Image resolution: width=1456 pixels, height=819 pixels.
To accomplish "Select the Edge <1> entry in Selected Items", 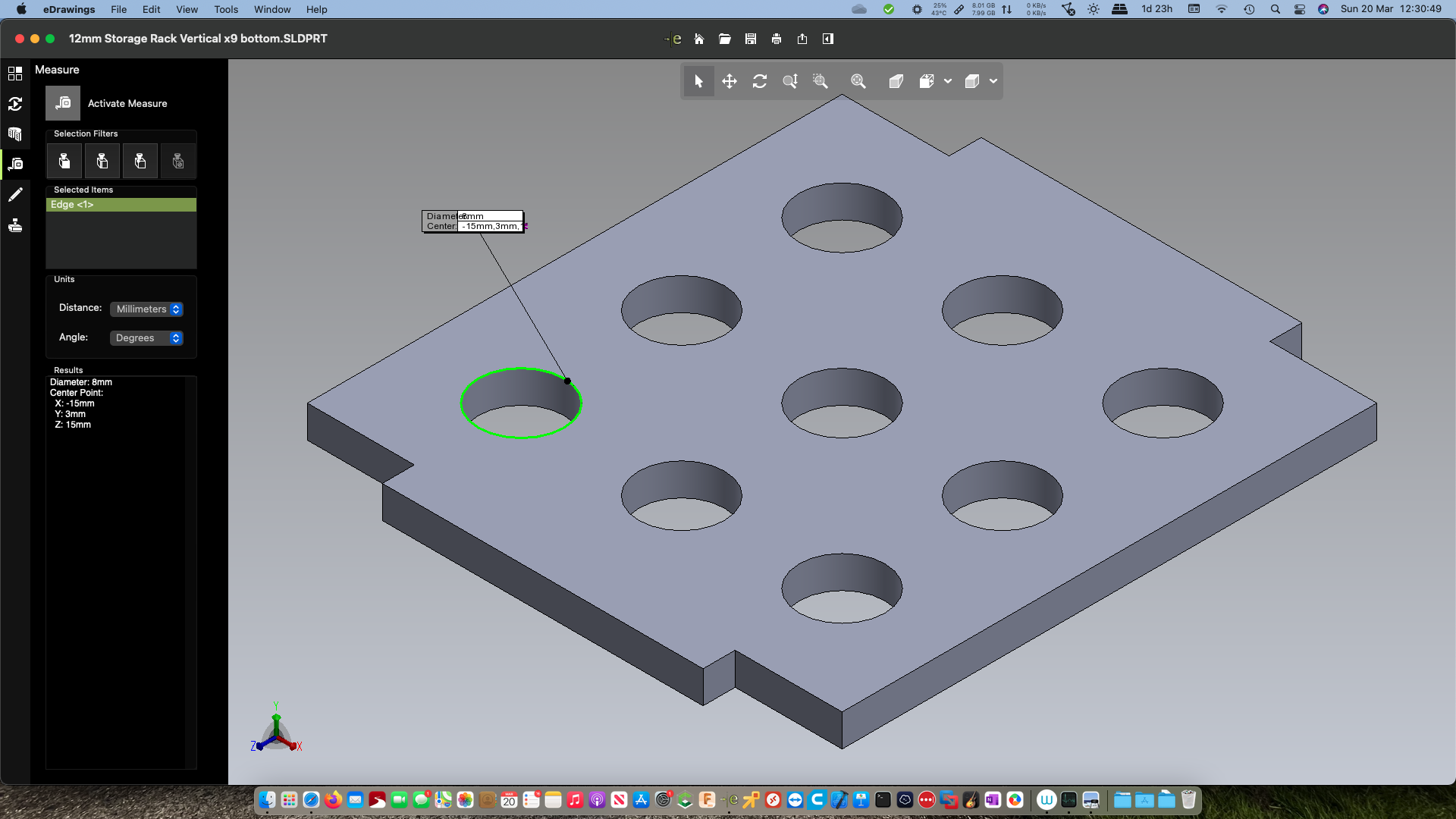I will tap(121, 205).
